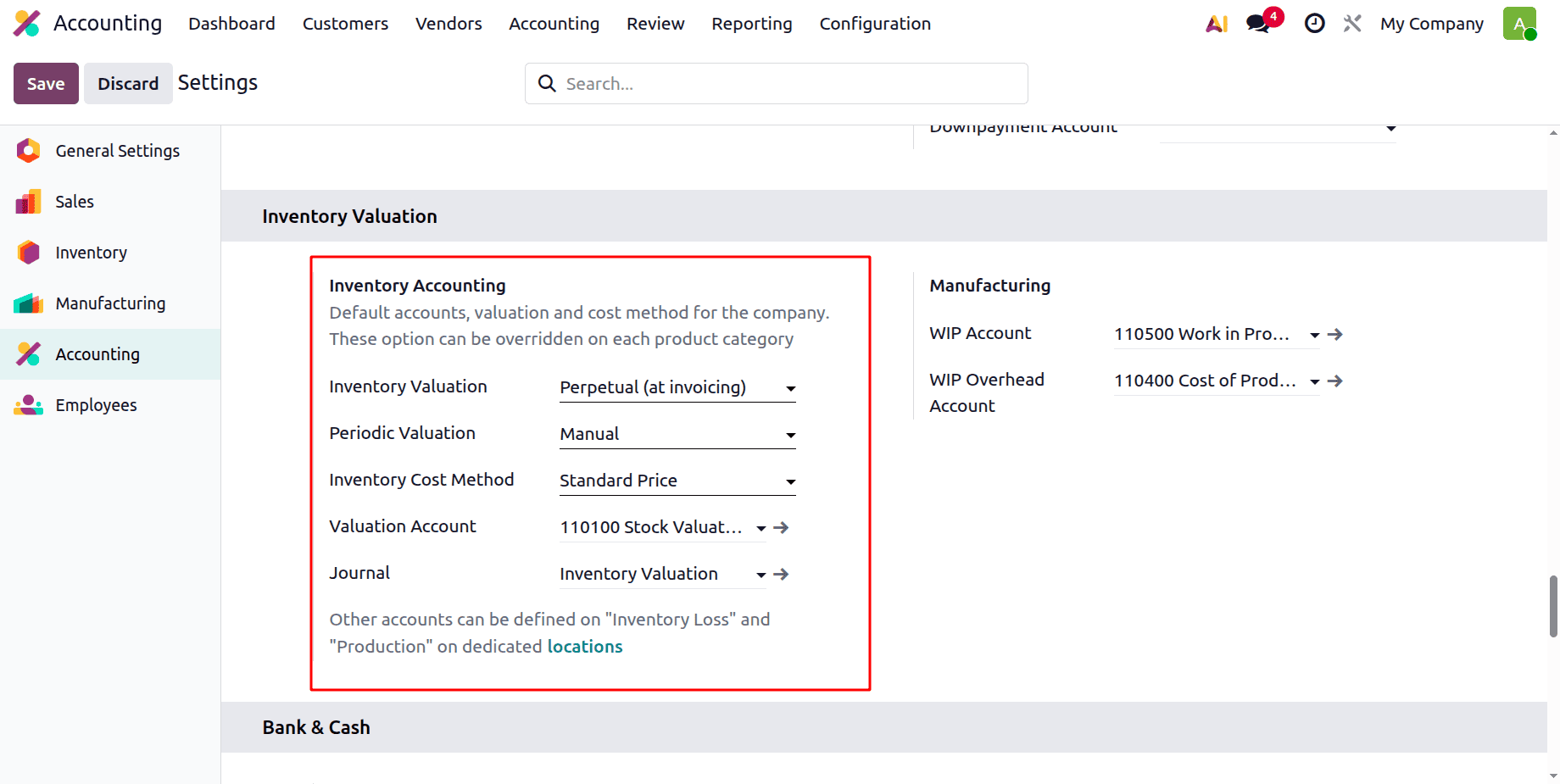Open the AI assistant icon
This screenshot has width=1560, height=784.
point(1217,24)
